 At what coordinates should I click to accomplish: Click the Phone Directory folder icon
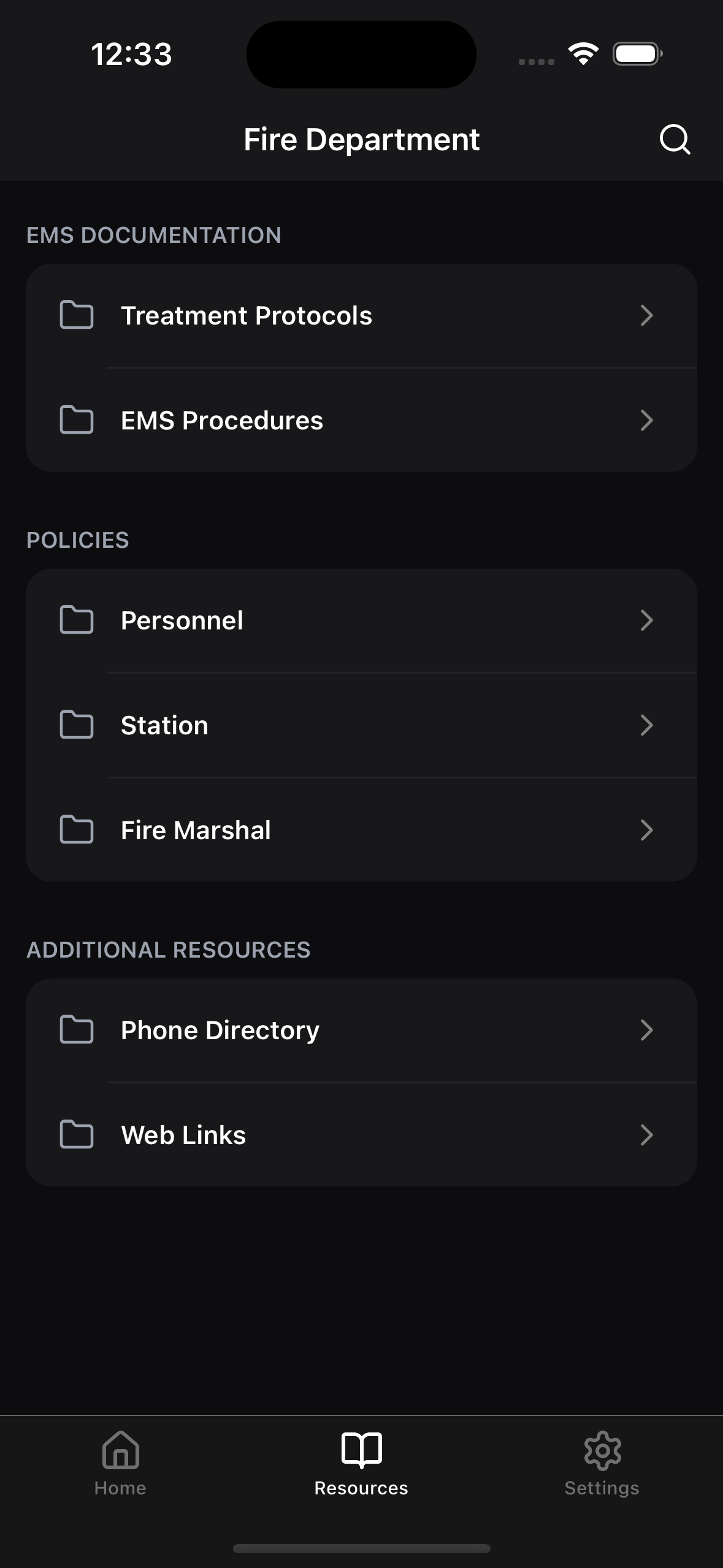[x=77, y=1030]
